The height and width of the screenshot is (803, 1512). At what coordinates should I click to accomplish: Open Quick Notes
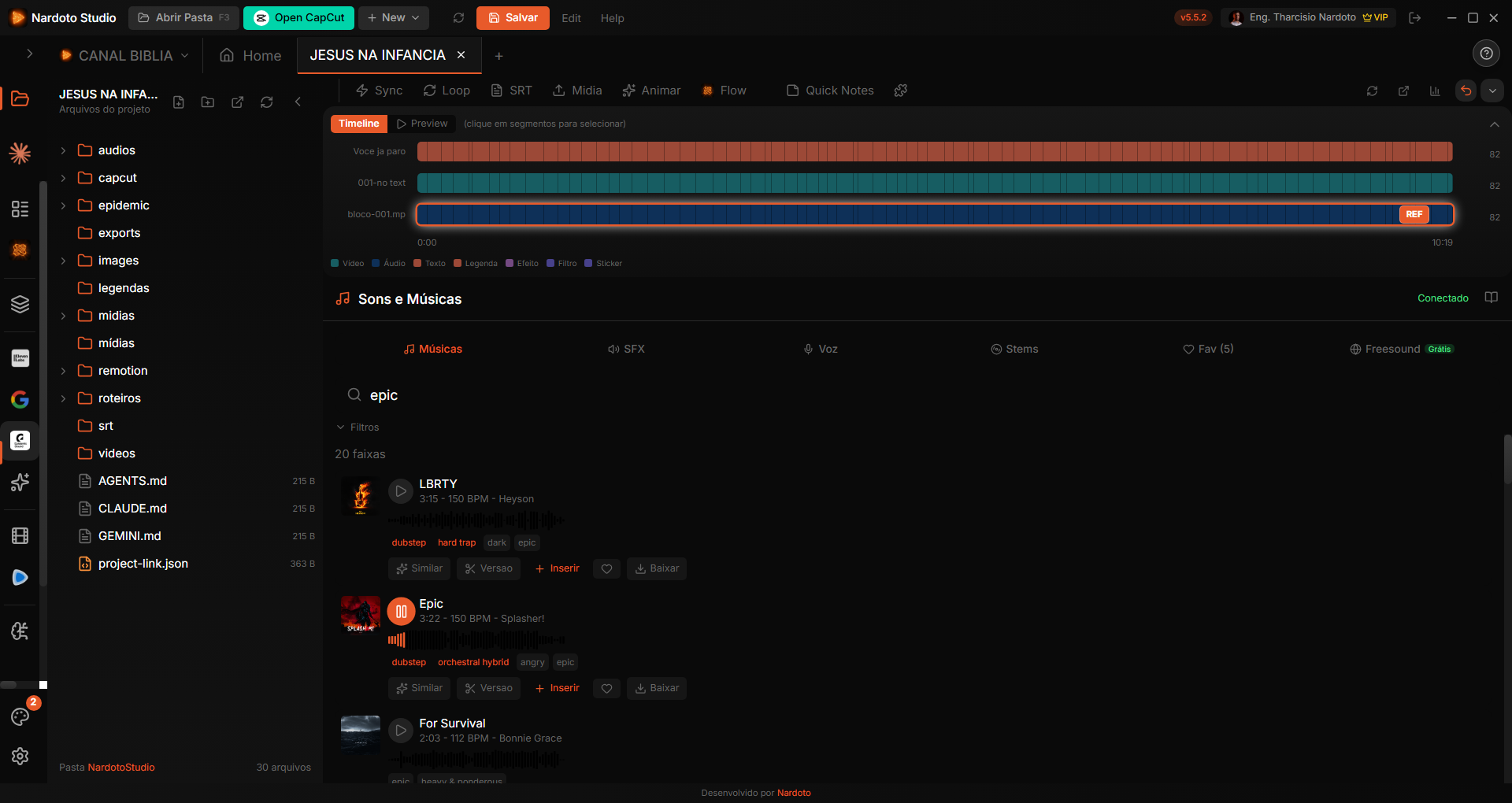click(829, 90)
